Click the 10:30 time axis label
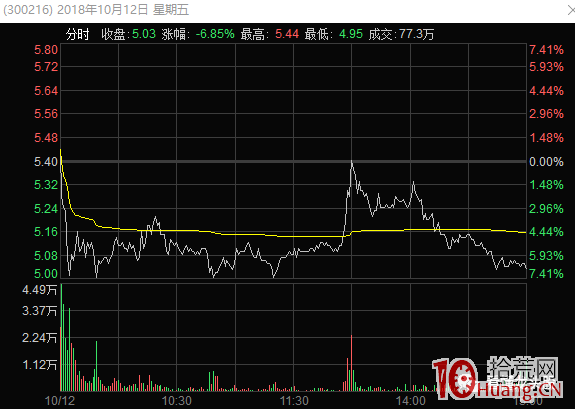Viewport: 575px width, 409px height. (177, 401)
